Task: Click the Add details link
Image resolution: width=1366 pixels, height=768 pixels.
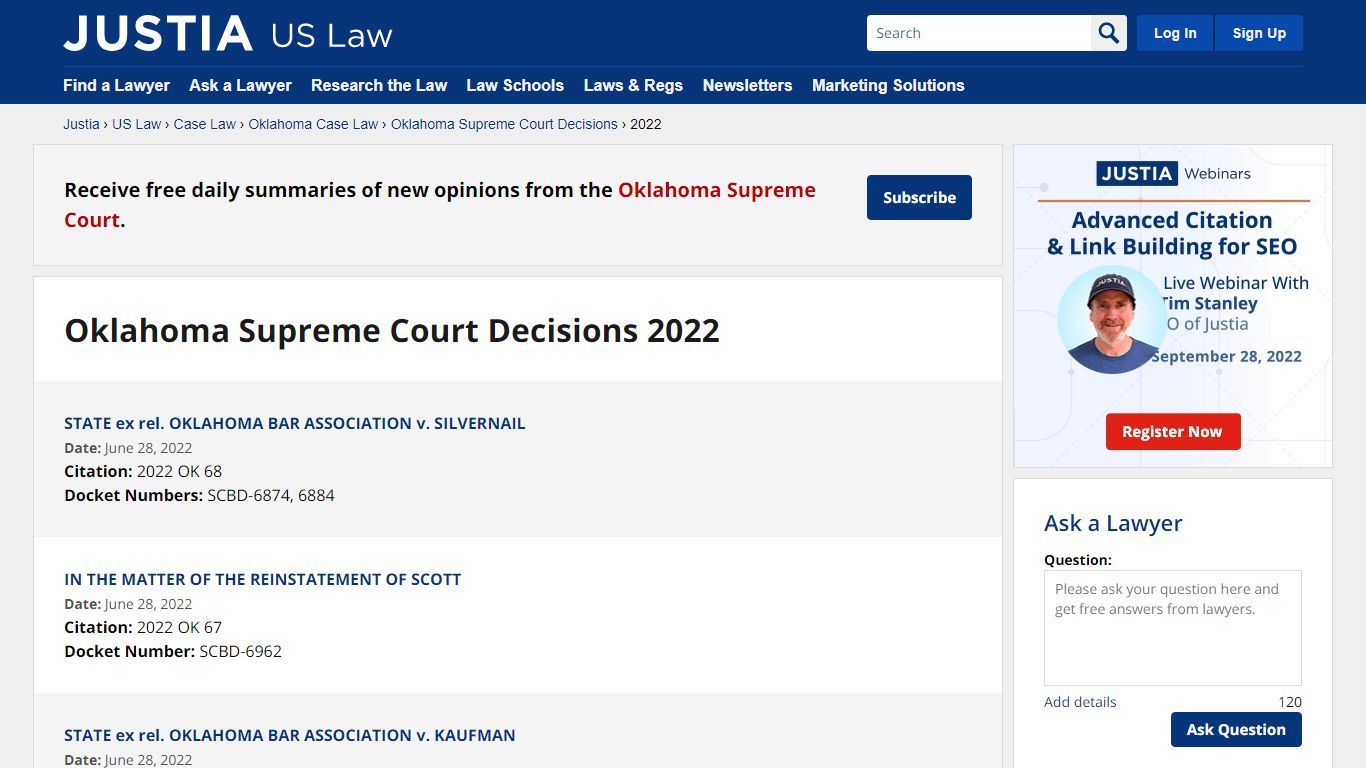Action: [1080, 702]
